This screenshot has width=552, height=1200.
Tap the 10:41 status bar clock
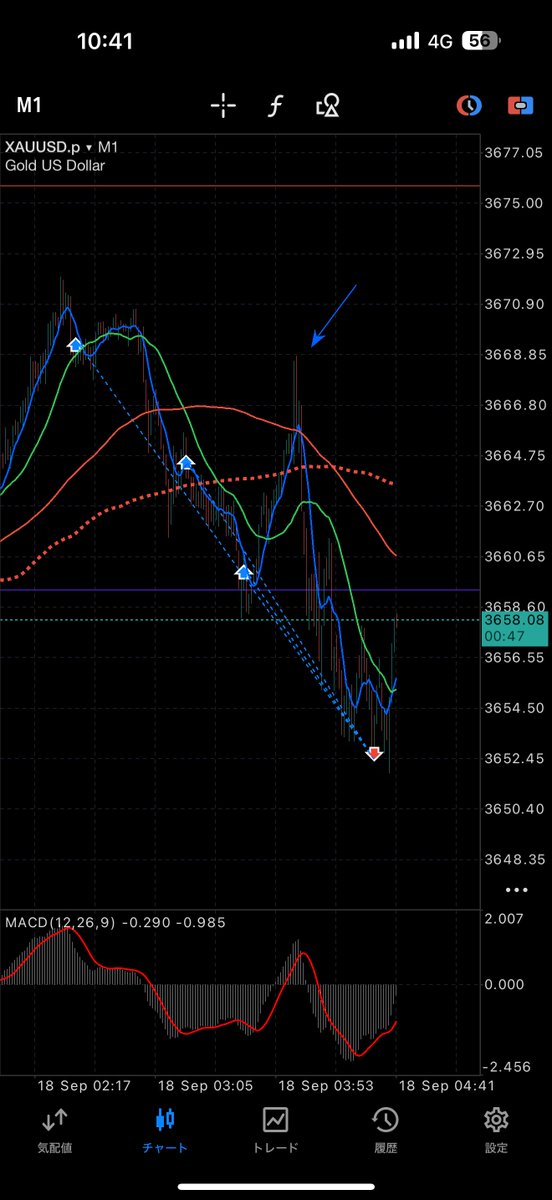coord(105,41)
